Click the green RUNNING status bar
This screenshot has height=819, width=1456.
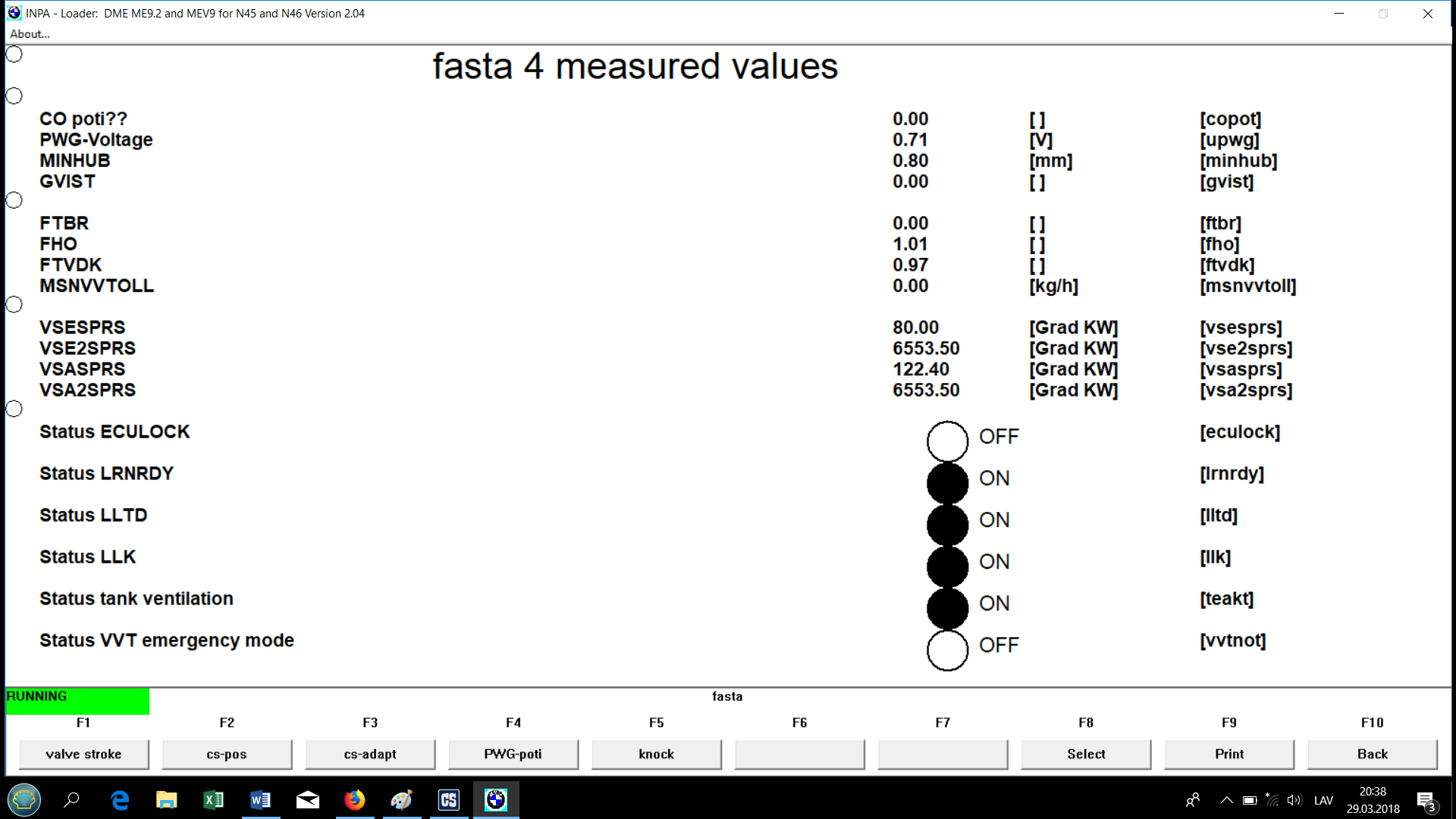coord(77,701)
